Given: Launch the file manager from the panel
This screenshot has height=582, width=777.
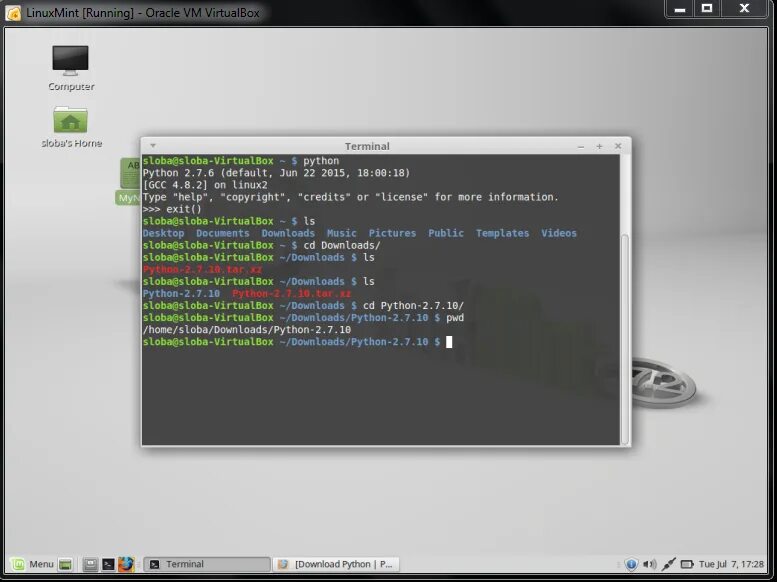Looking at the screenshot, I should coord(90,564).
